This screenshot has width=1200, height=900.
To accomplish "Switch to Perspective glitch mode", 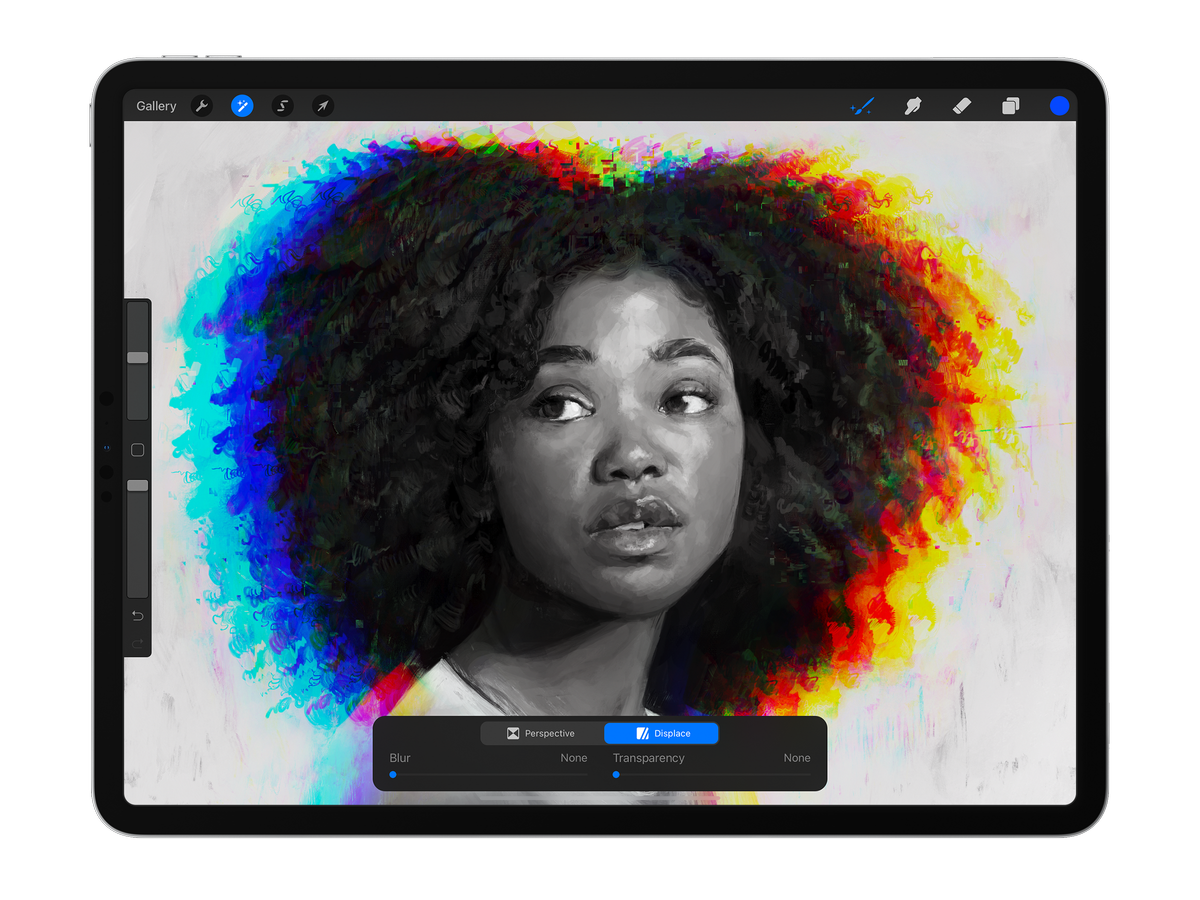I will click(x=541, y=733).
